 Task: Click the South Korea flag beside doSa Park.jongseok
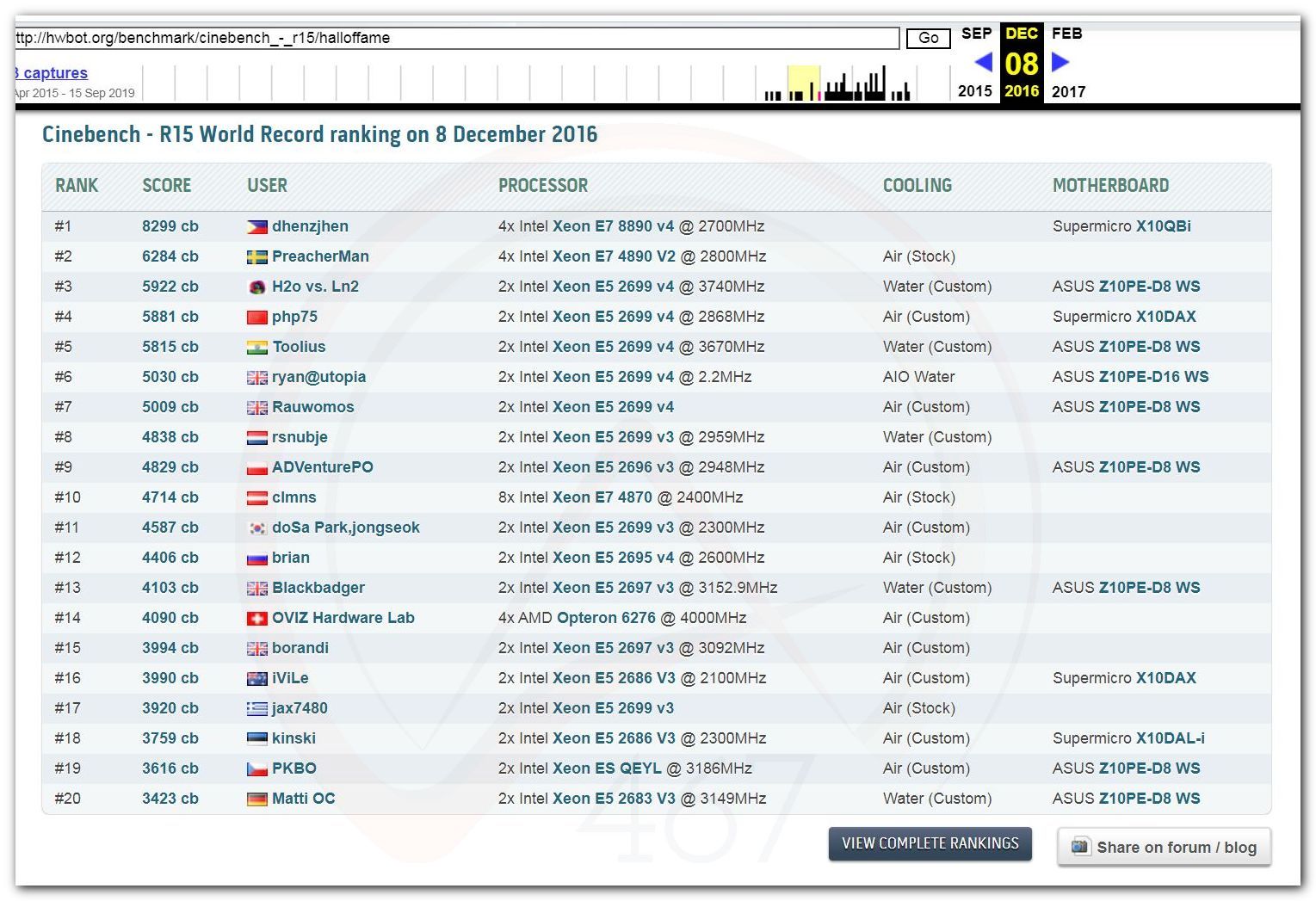click(x=256, y=528)
